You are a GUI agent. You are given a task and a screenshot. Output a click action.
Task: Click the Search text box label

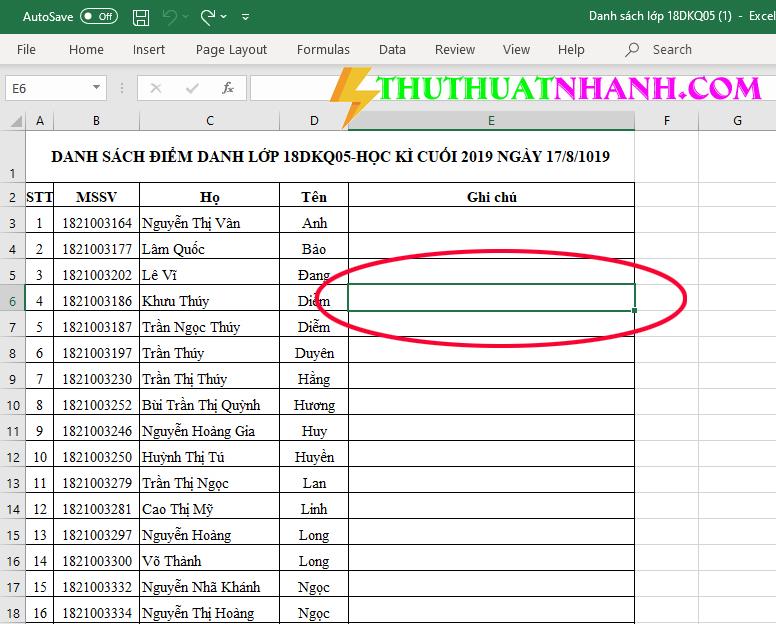pyautogui.click(x=672, y=49)
